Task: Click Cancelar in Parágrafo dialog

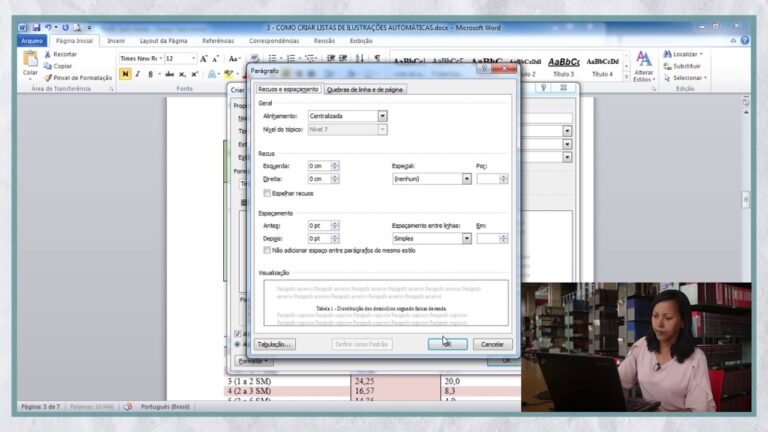Action: click(x=492, y=344)
